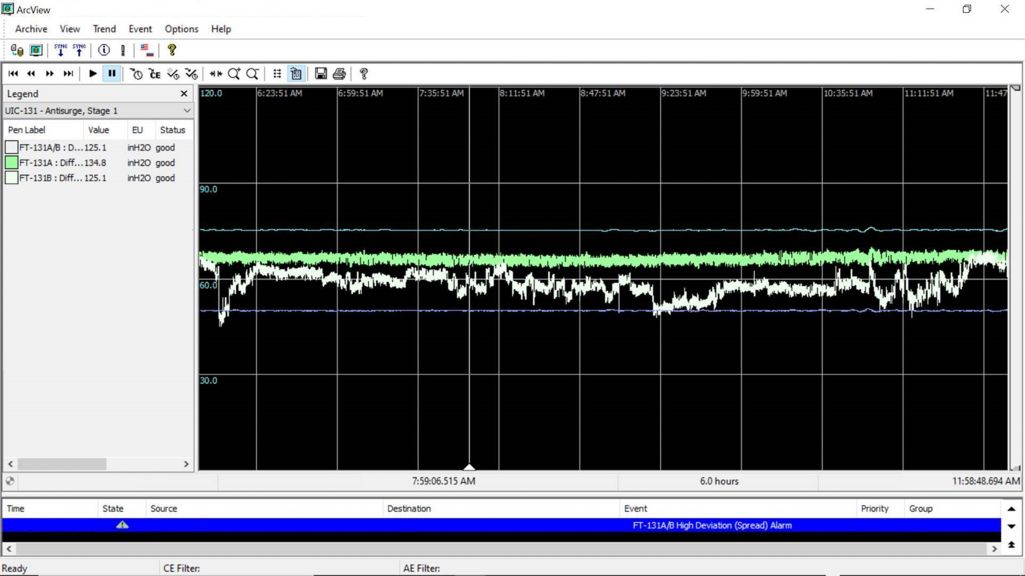
Task: Start trend playback with Play button
Action: click(93, 74)
